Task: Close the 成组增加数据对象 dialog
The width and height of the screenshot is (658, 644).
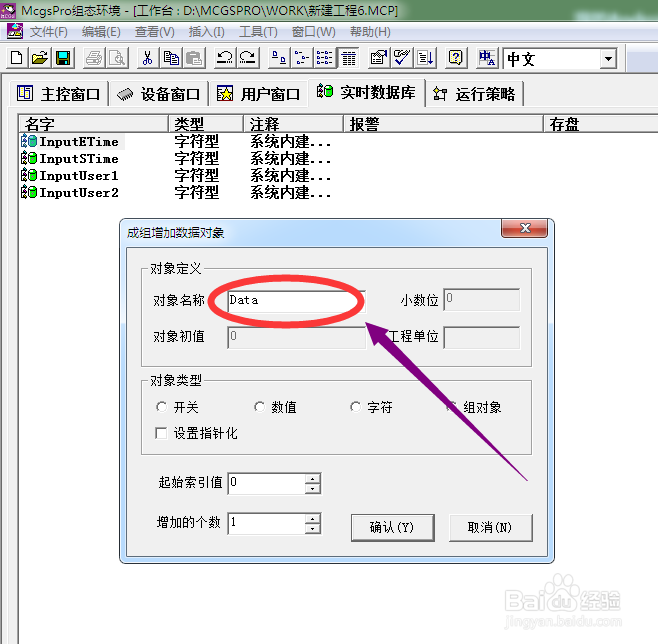Action: (525, 228)
